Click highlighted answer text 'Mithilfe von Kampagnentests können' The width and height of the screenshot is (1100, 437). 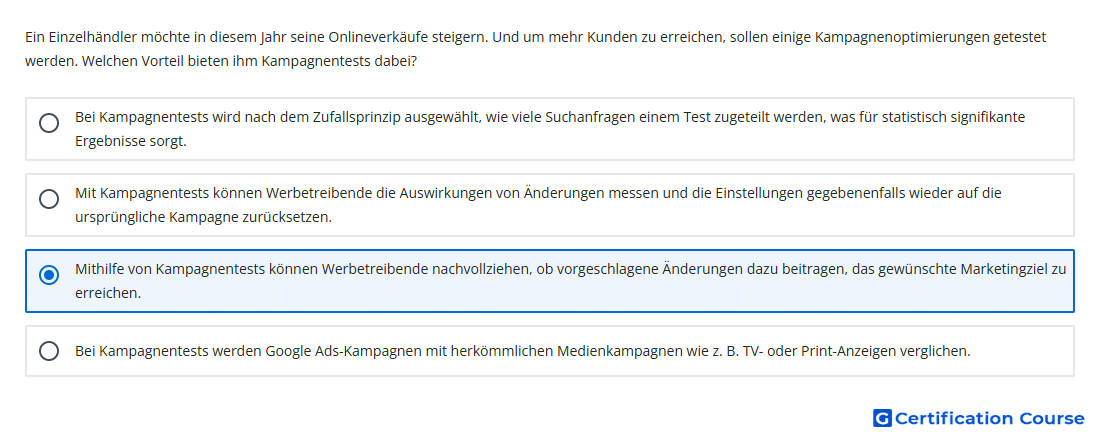tap(570, 281)
